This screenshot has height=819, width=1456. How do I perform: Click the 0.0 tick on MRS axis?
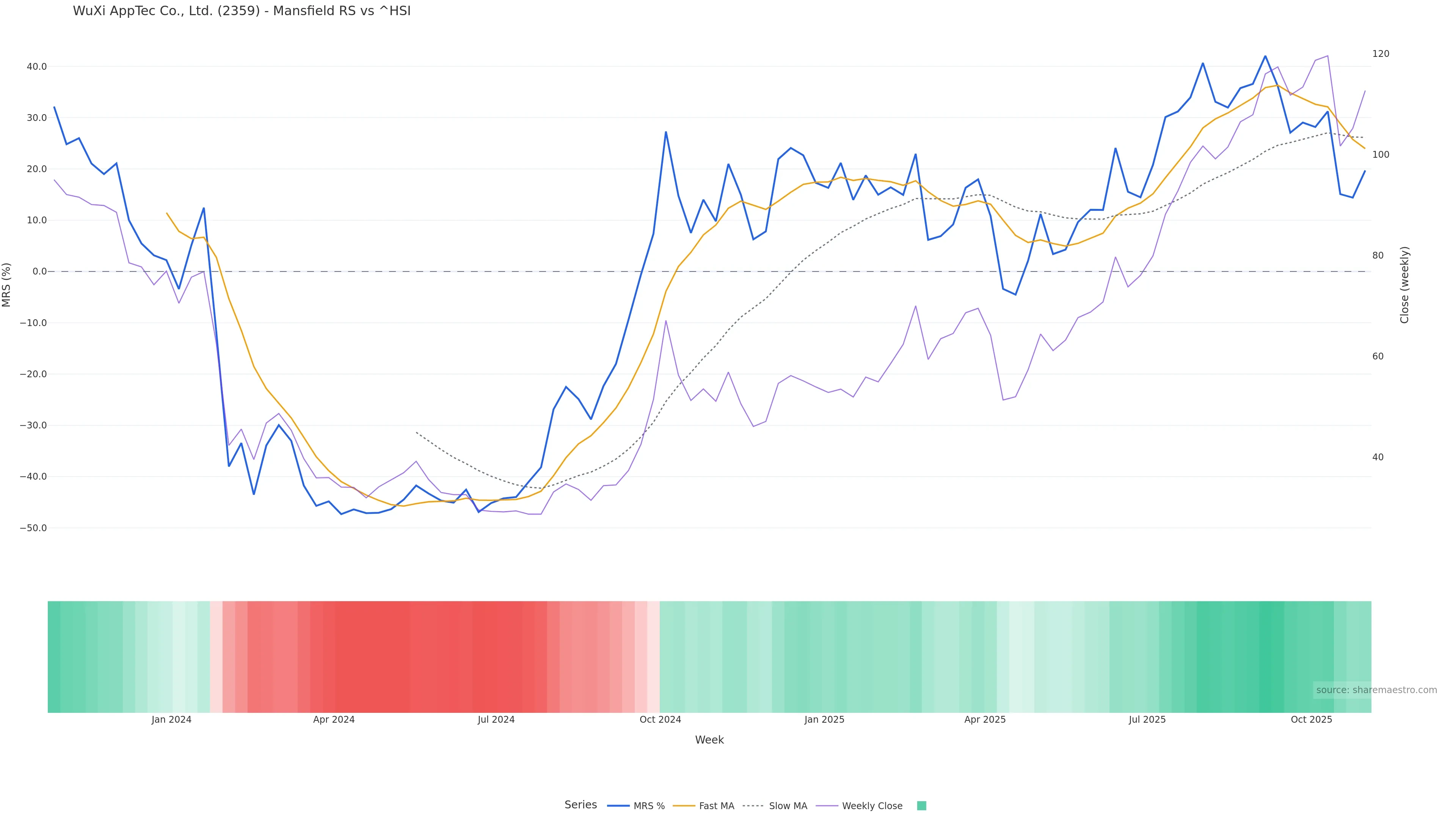click(39, 271)
